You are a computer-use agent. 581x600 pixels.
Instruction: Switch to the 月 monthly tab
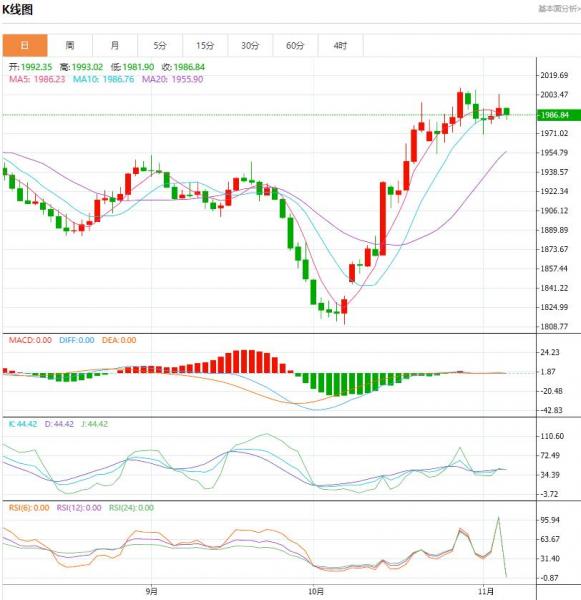pos(115,46)
